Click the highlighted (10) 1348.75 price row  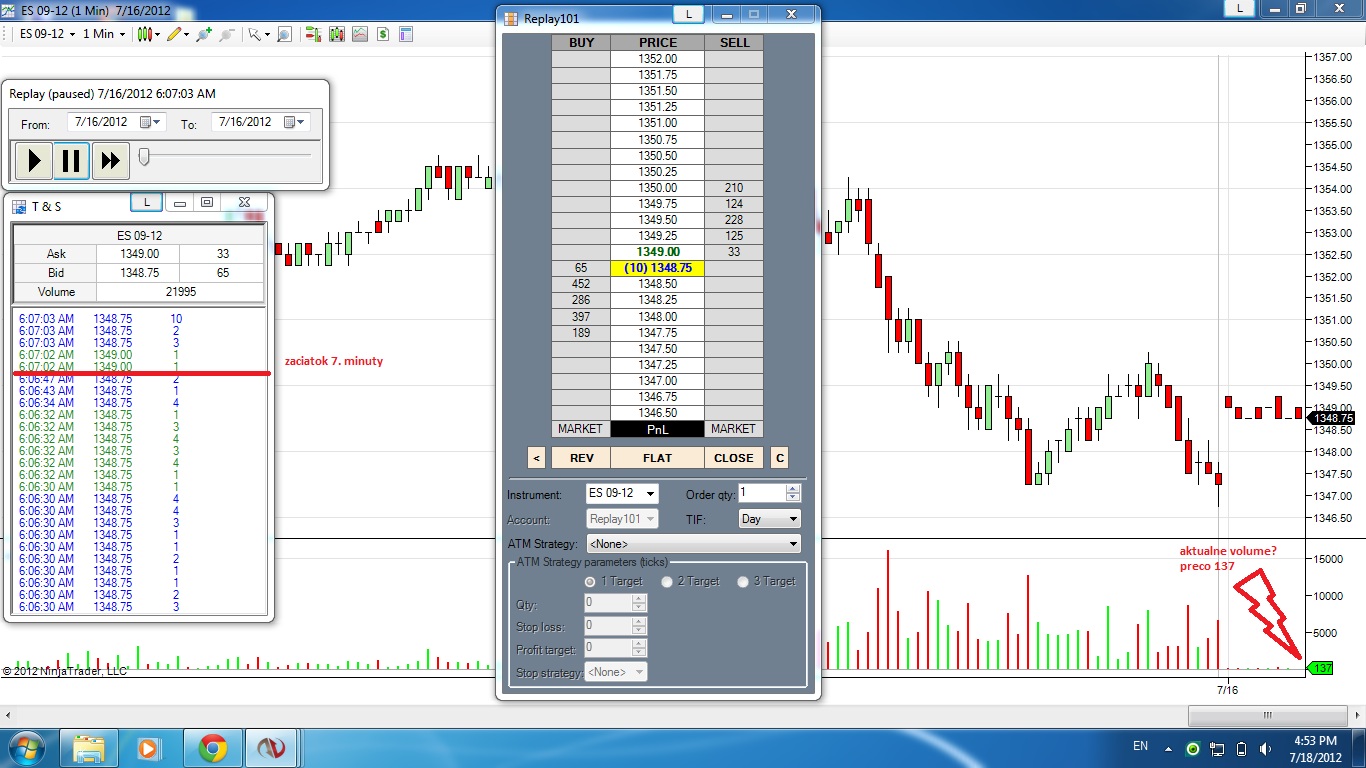coord(657,268)
